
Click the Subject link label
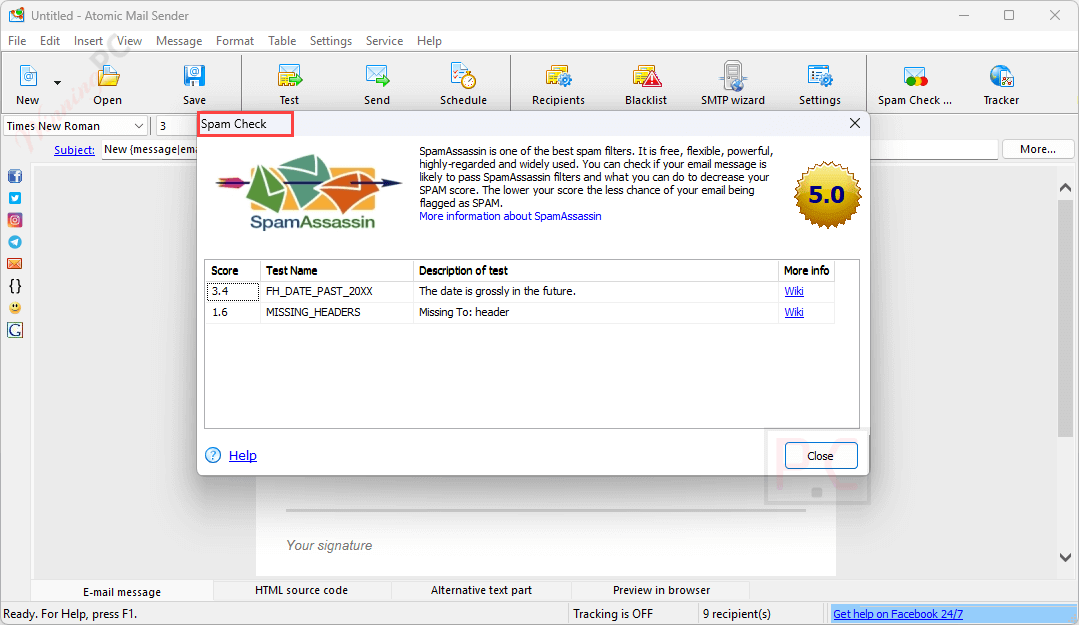pyautogui.click(x=74, y=149)
